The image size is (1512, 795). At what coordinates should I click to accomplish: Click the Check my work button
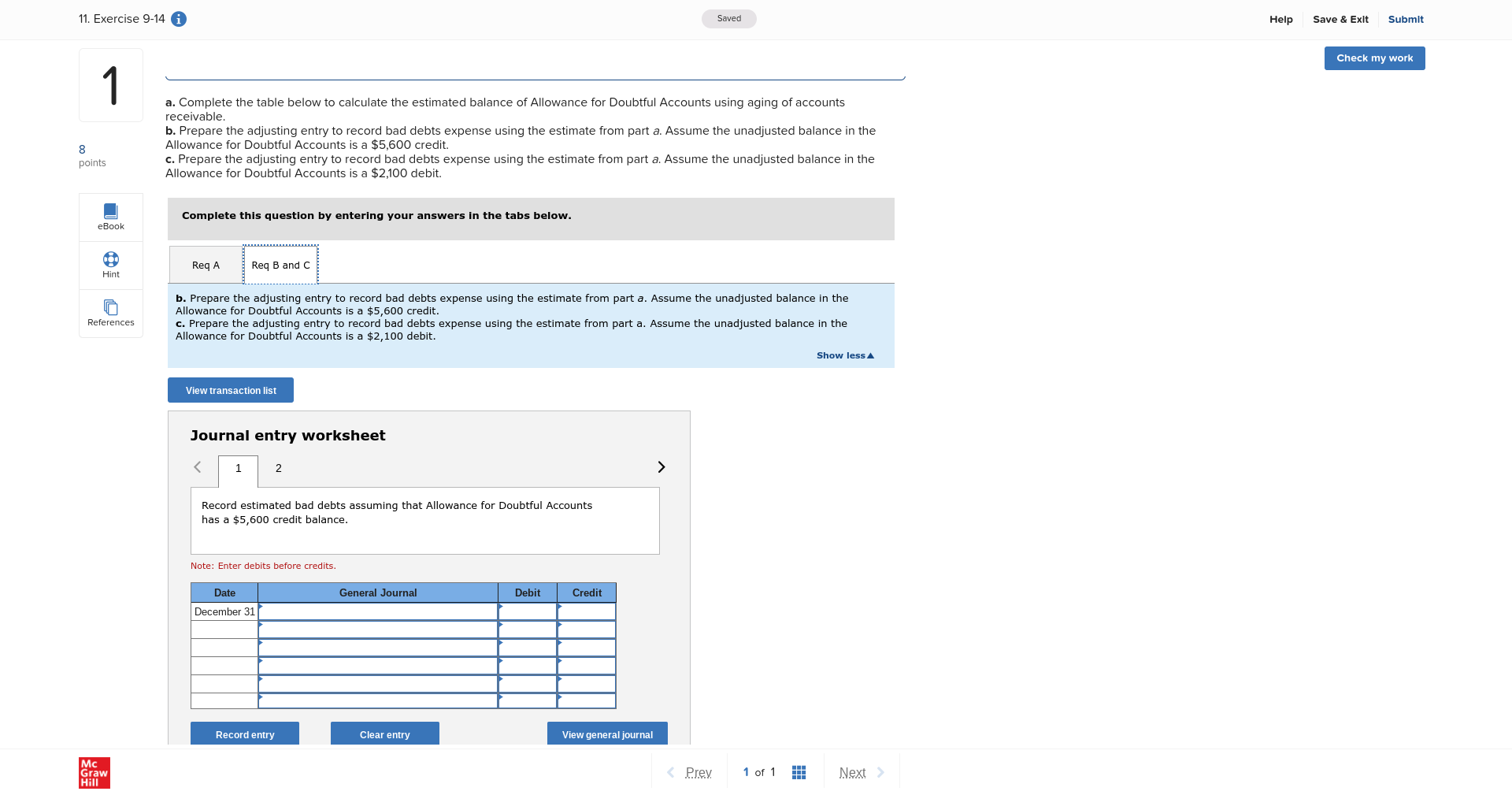(x=1373, y=58)
